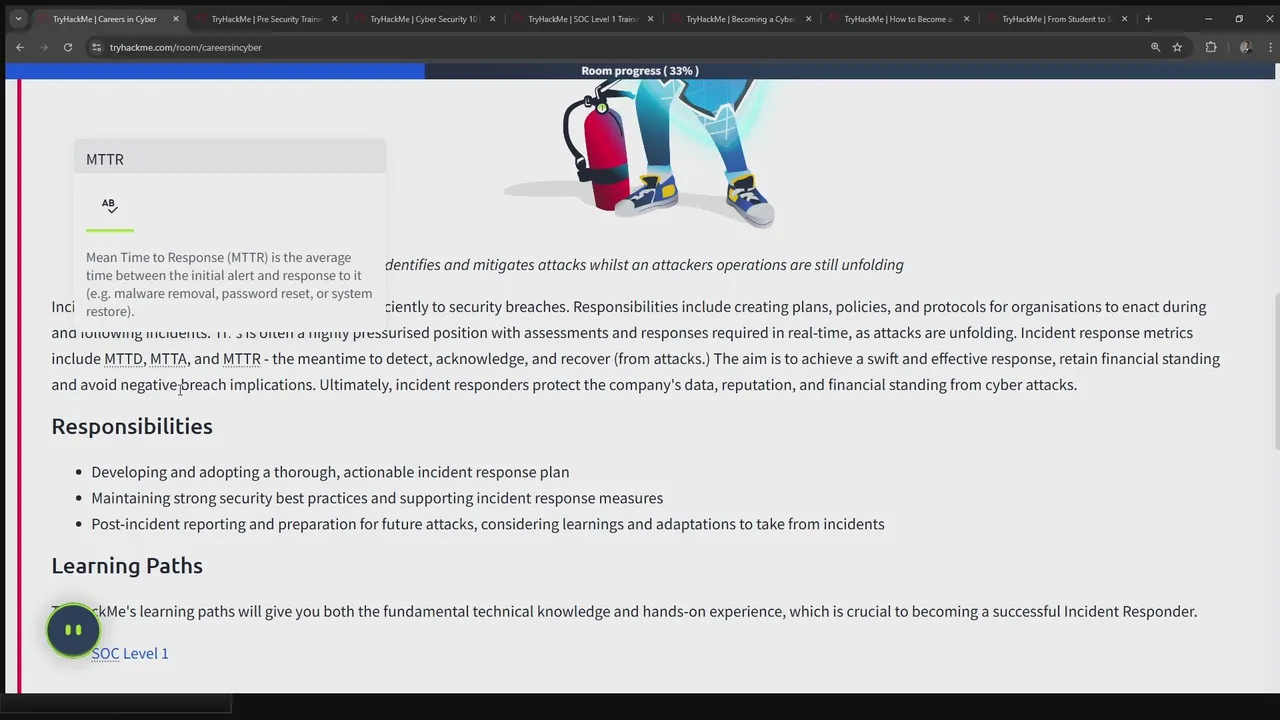Switch to the Becoming a Cyber tab
1280x720 pixels.
[739, 19]
